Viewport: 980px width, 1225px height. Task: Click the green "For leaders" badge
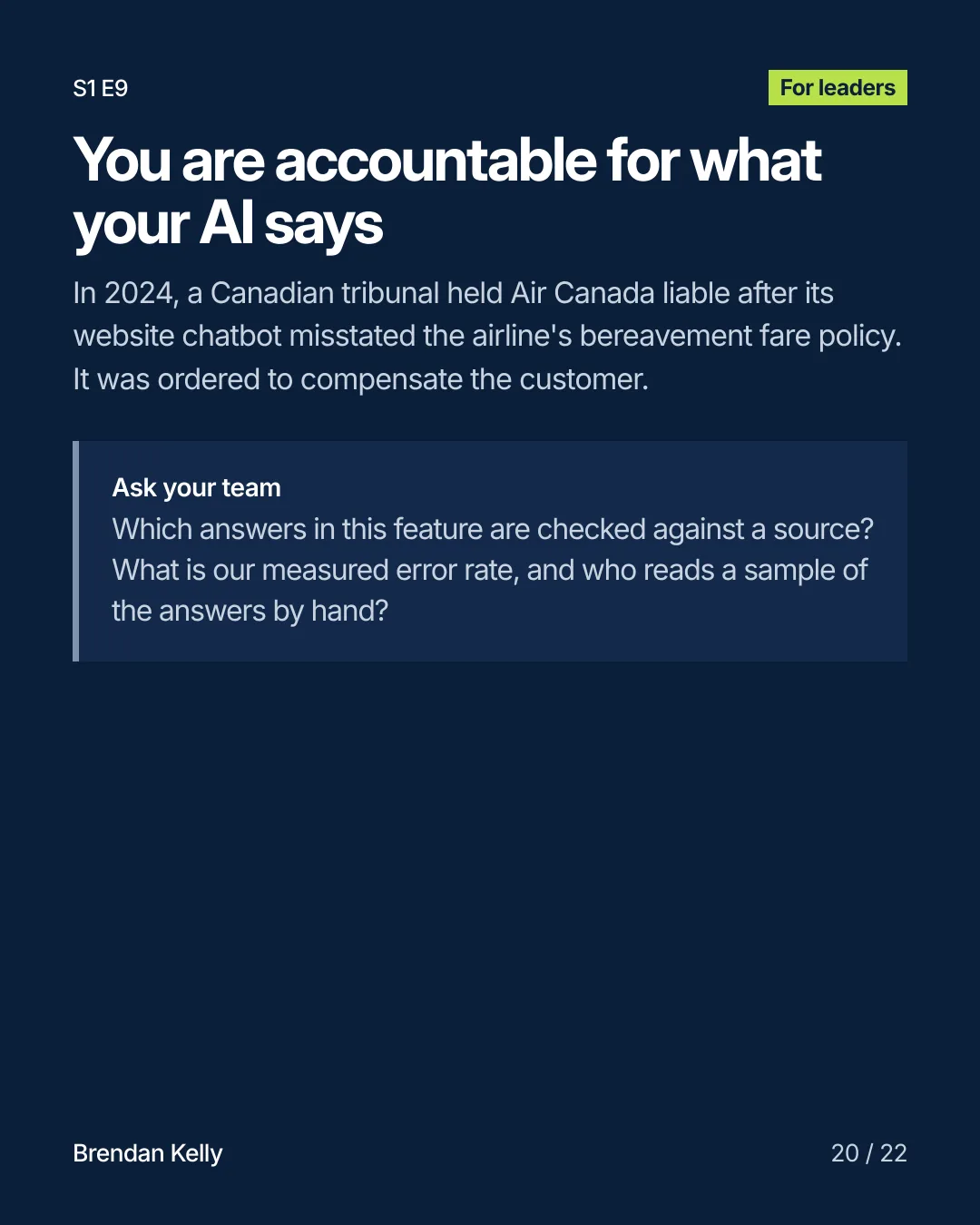click(838, 88)
